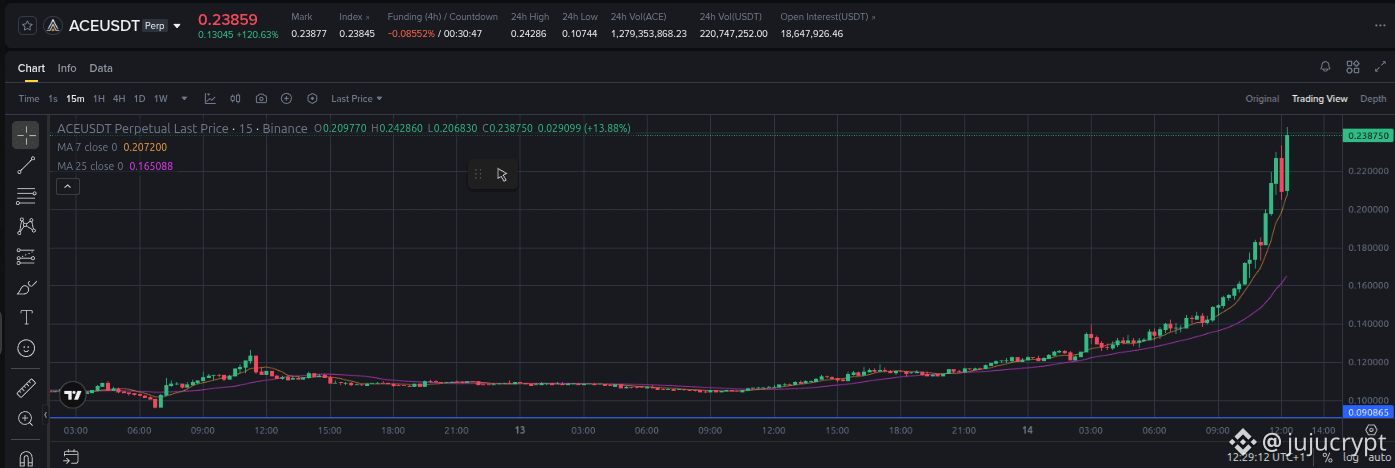Click the 24h Low value 0.10744
The image size is (1395, 468).
(x=580, y=33)
